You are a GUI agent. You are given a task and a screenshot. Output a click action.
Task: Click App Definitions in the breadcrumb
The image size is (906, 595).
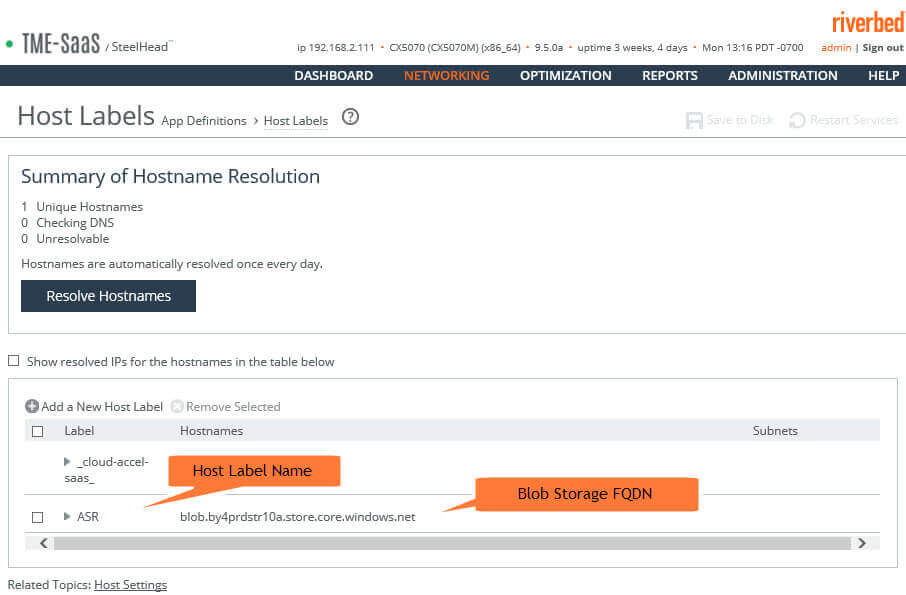[204, 121]
